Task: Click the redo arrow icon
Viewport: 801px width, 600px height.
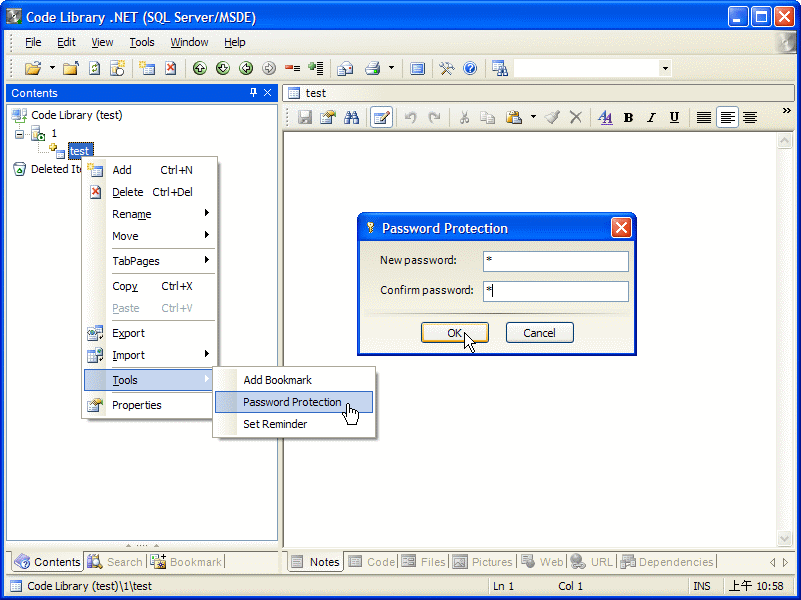Action: pyautogui.click(x=434, y=117)
